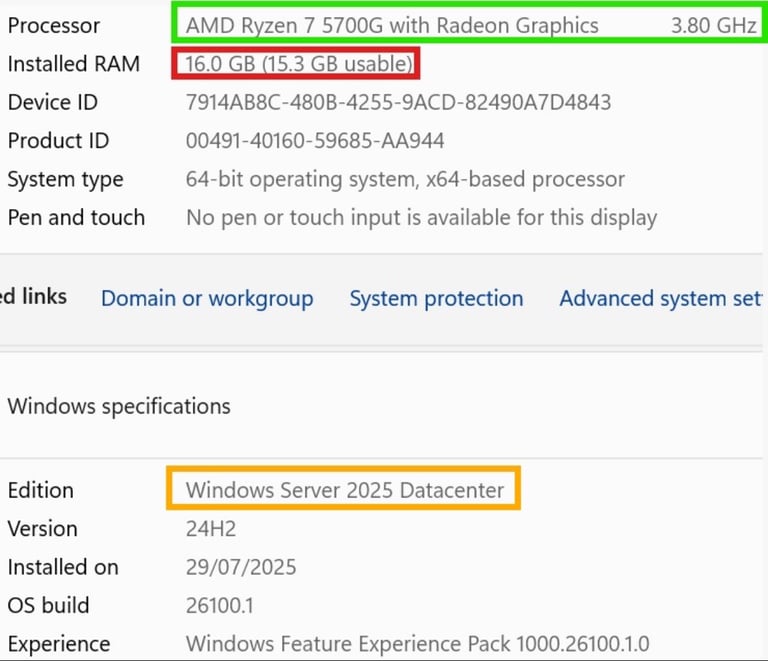Click the Edition label
Image resolution: width=768 pixels, height=661 pixels.
tap(41, 490)
